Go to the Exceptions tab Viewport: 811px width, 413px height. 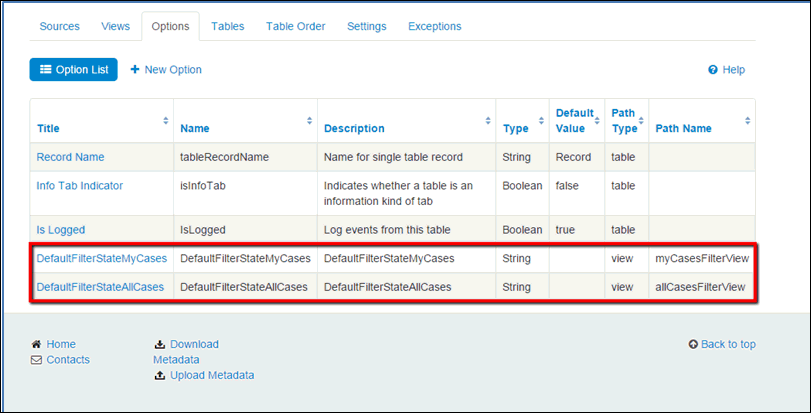point(434,26)
